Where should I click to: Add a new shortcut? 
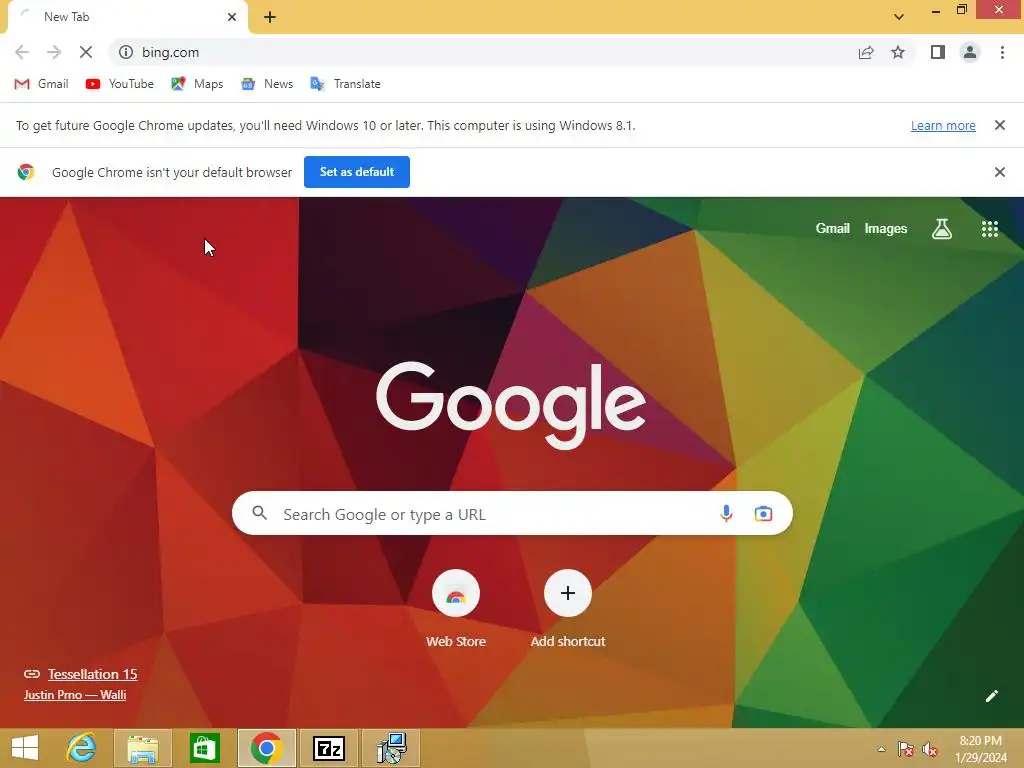568,609
